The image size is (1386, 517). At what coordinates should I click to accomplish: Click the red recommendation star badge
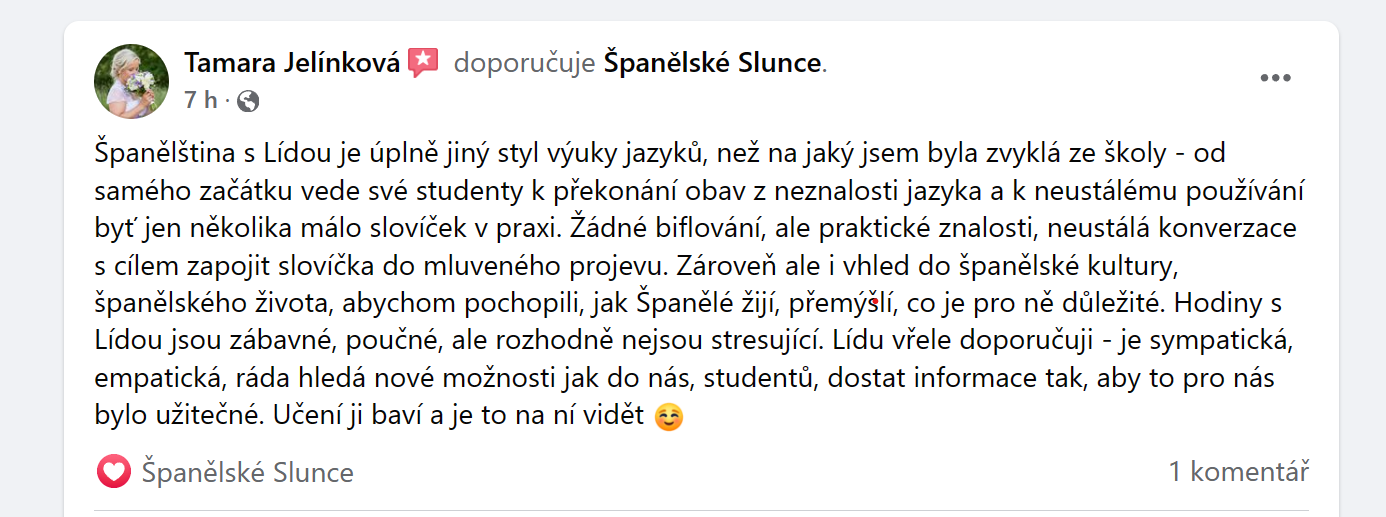(423, 63)
